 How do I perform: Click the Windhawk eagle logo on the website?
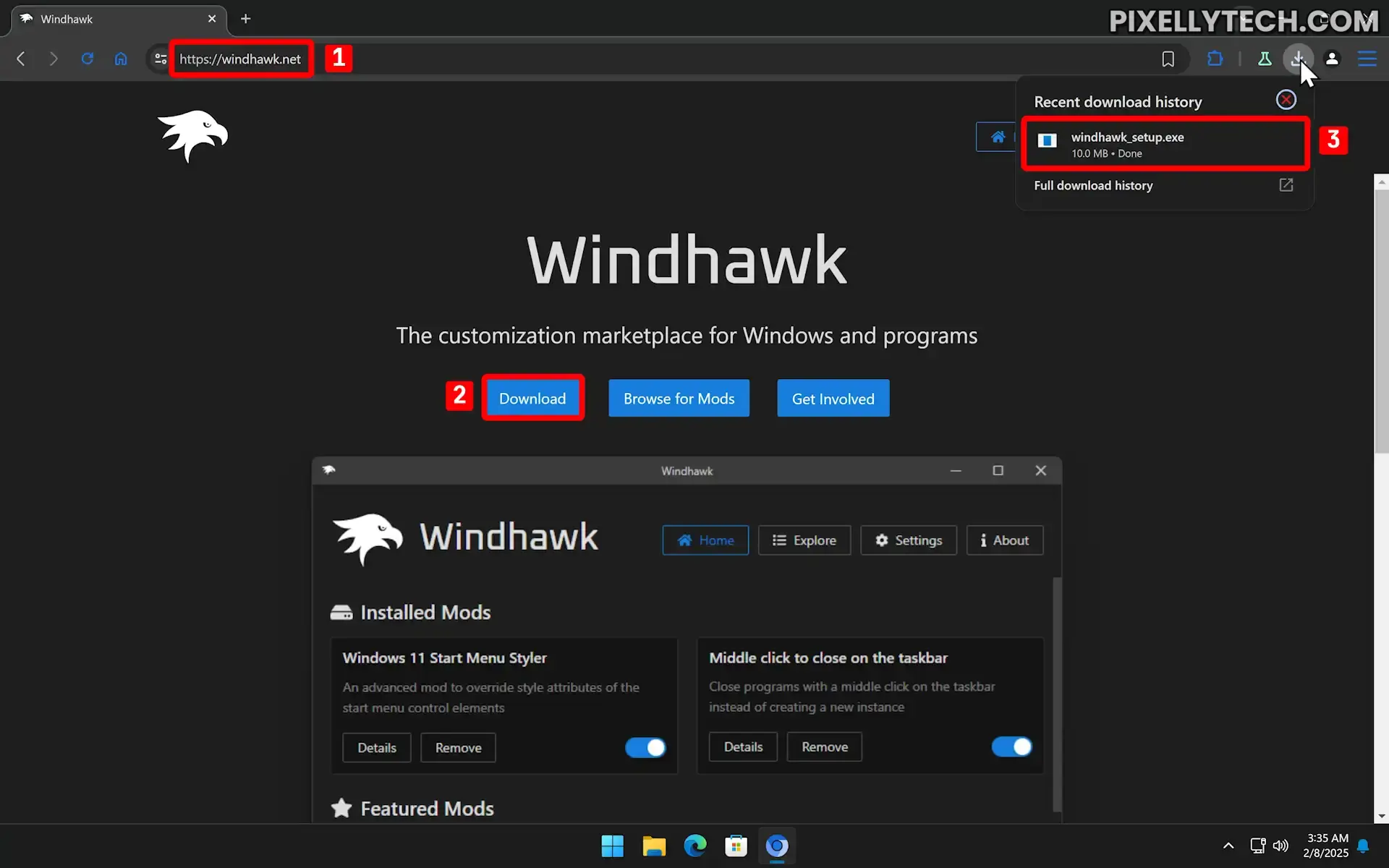(193, 136)
